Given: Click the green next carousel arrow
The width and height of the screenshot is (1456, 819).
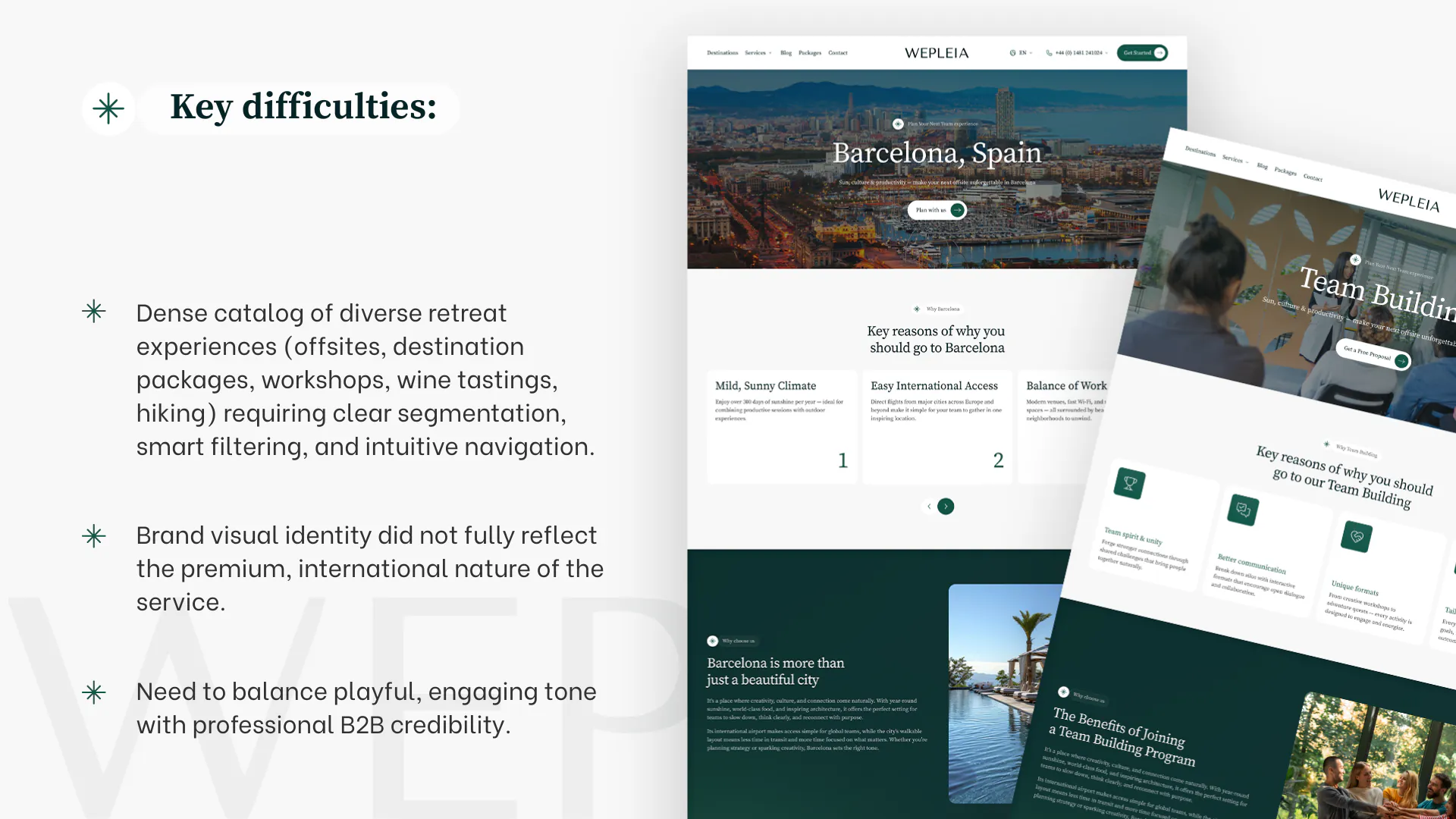Looking at the screenshot, I should 946,507.
